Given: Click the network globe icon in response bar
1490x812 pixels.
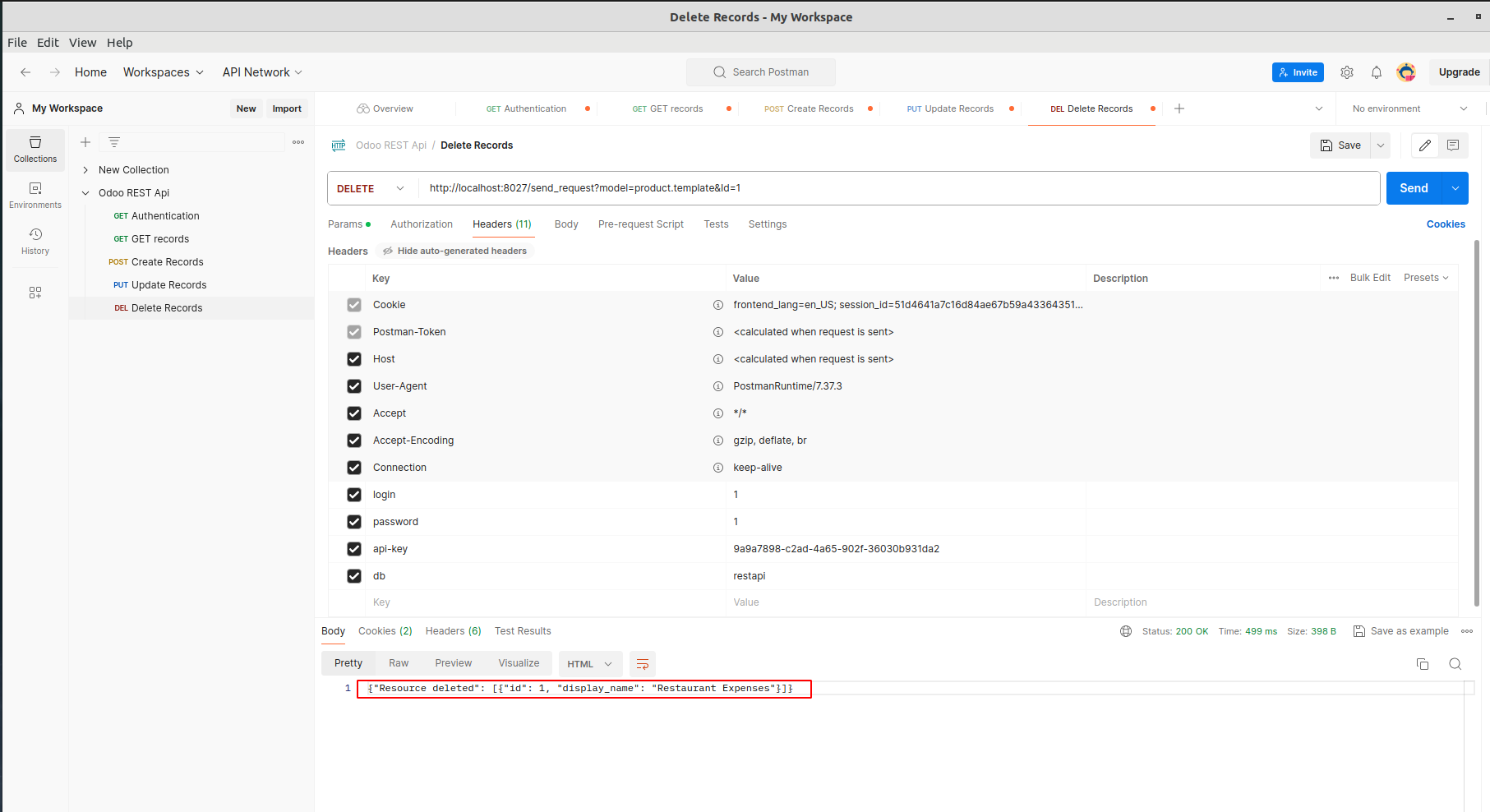Looking at the screenshot, I should tap(1126, 631).
